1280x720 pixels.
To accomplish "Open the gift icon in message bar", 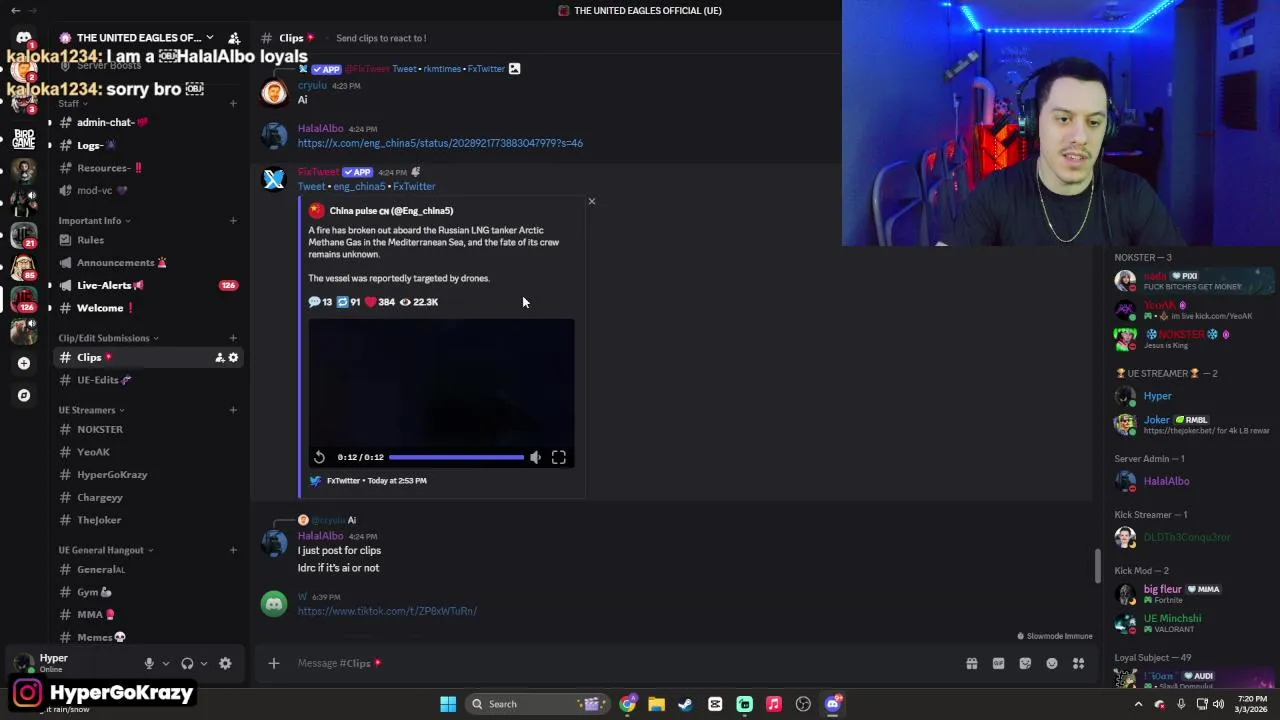I will coord(972,663).
